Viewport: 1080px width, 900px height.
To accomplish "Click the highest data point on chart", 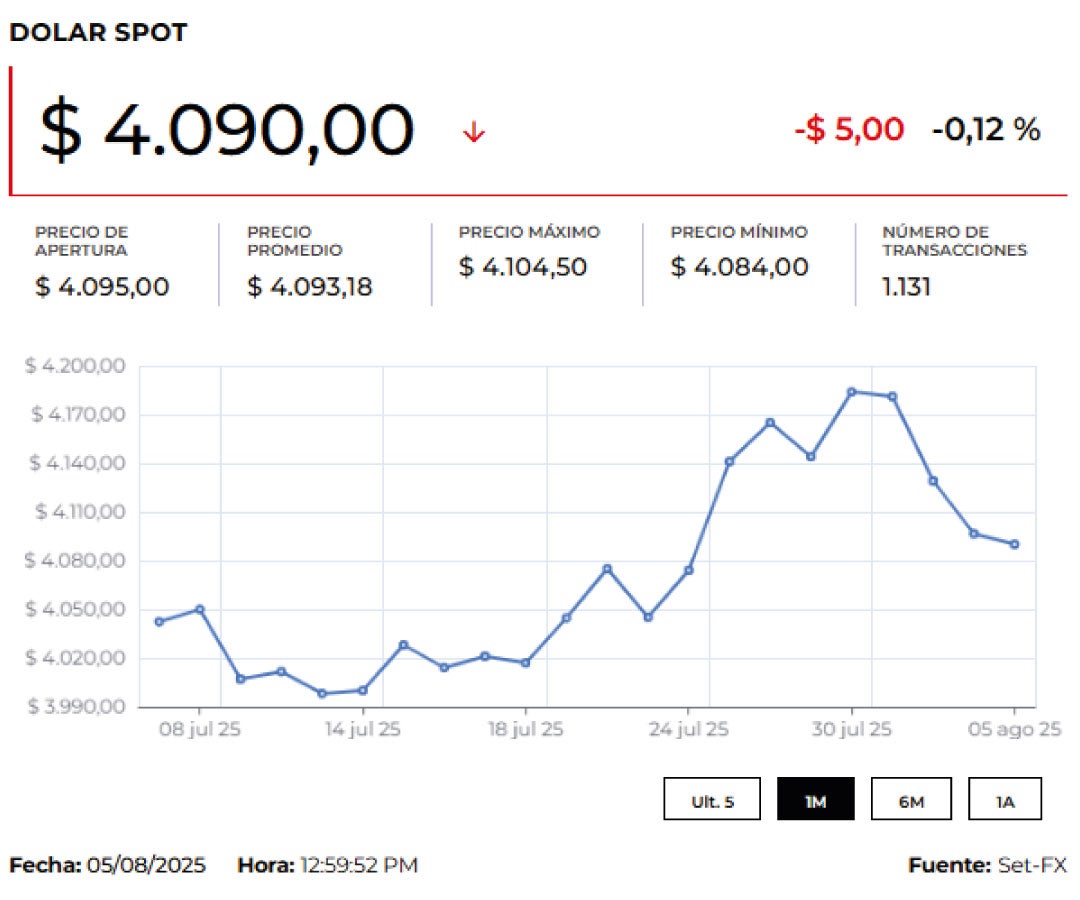I will tap(851, 392).
